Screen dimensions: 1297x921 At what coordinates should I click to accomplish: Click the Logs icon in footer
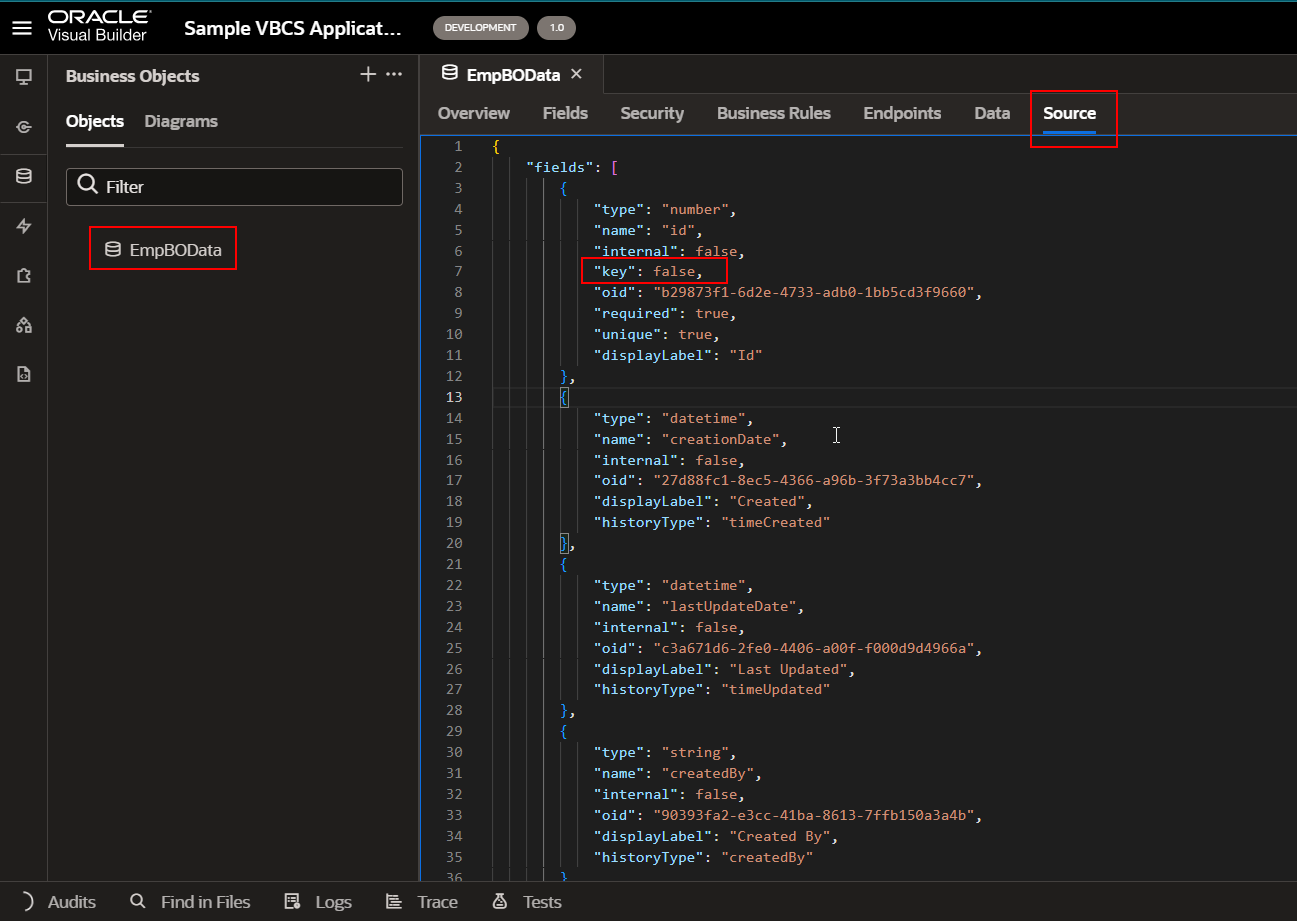coord(292,902)
